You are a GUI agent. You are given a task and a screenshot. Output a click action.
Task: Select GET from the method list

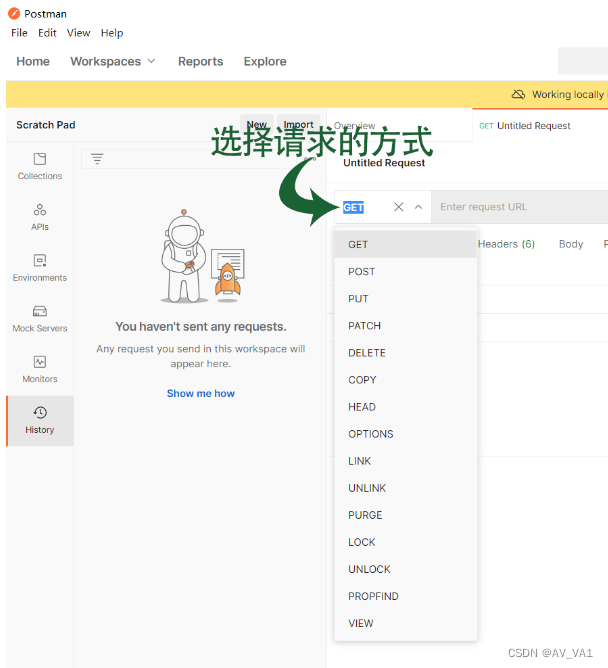(405, 245)
